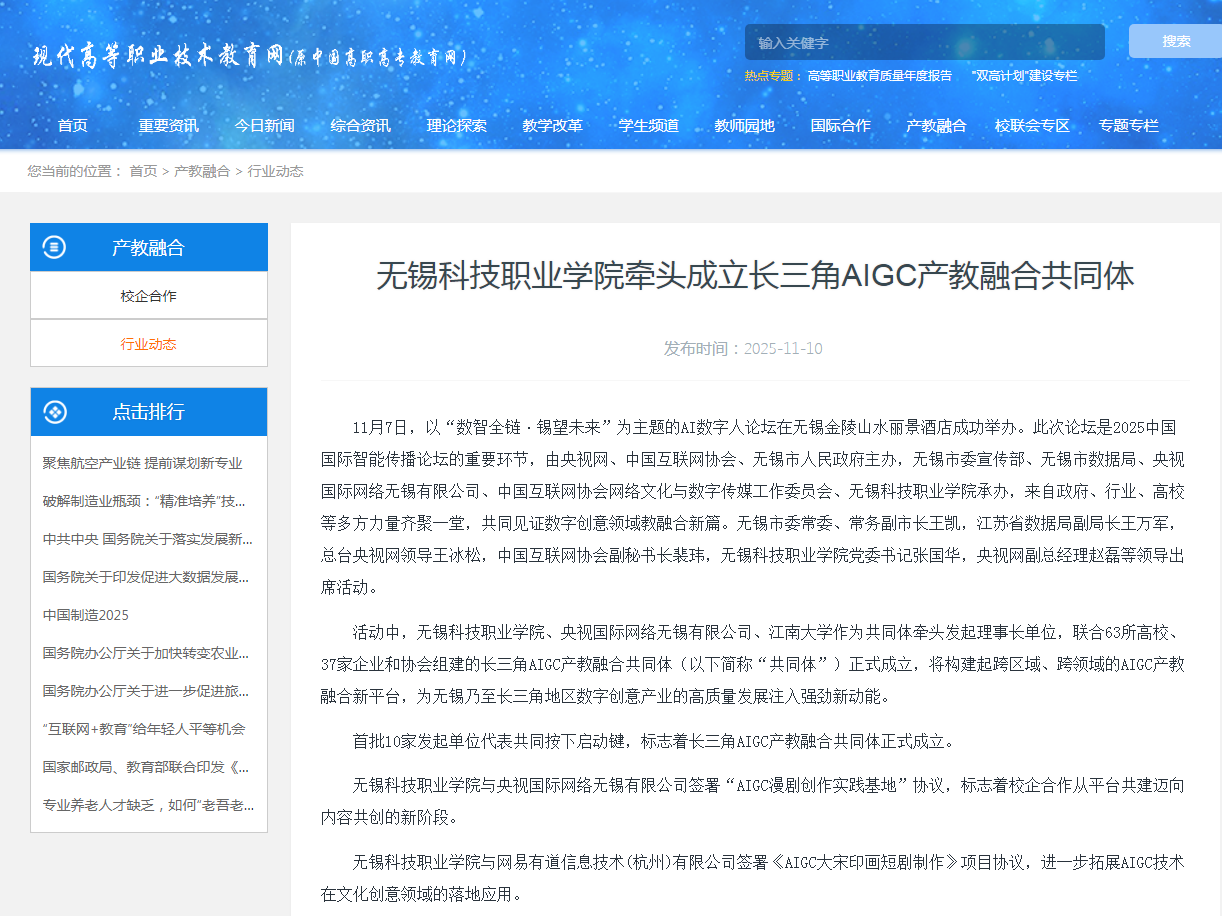Open the 首页 navigation menu item
Image resolution: width=1222 pixels, height=916 pixels.
pyautogui.click(x=72, y=125)
